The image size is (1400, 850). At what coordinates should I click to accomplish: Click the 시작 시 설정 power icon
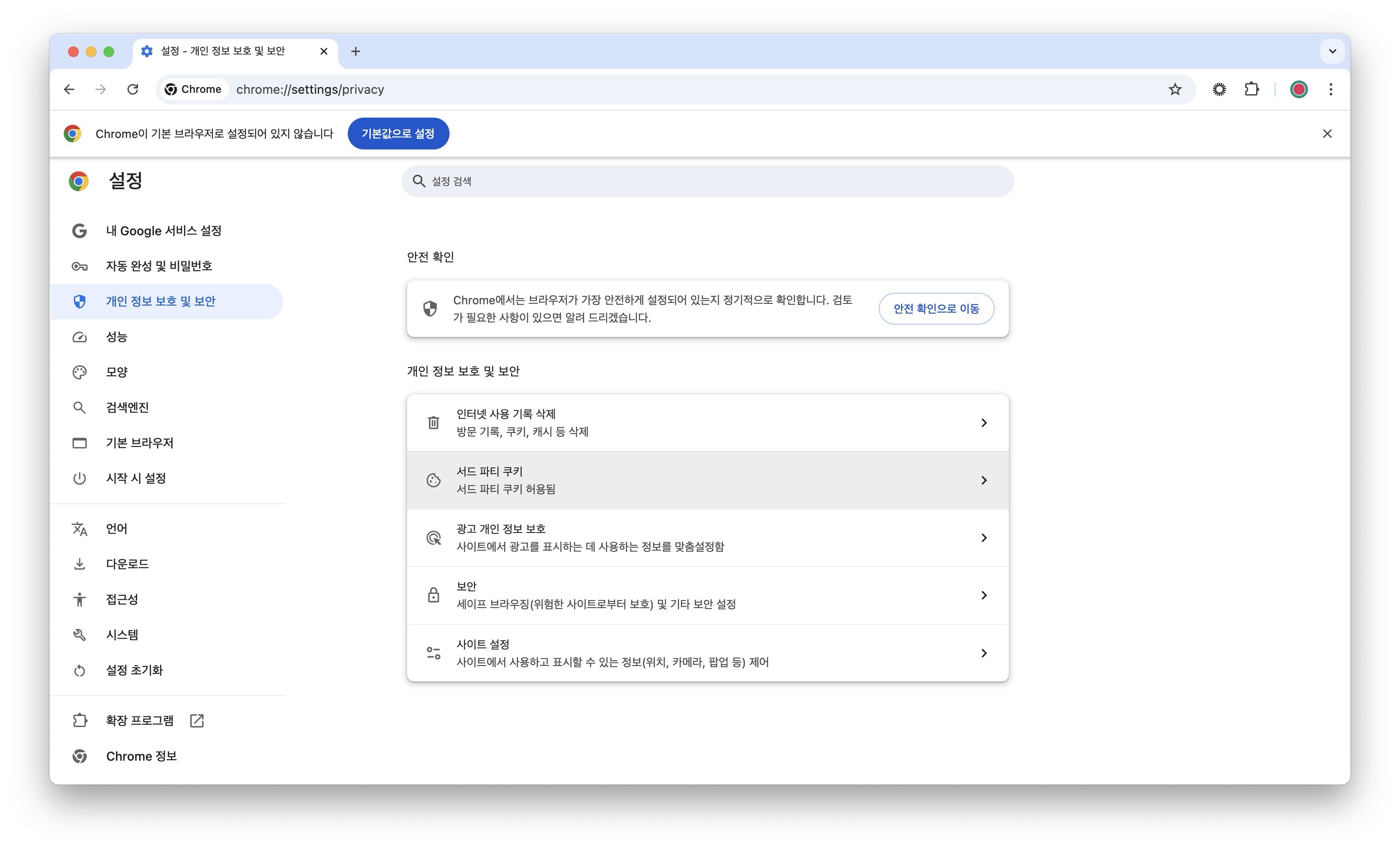click(x=80, y=478)
